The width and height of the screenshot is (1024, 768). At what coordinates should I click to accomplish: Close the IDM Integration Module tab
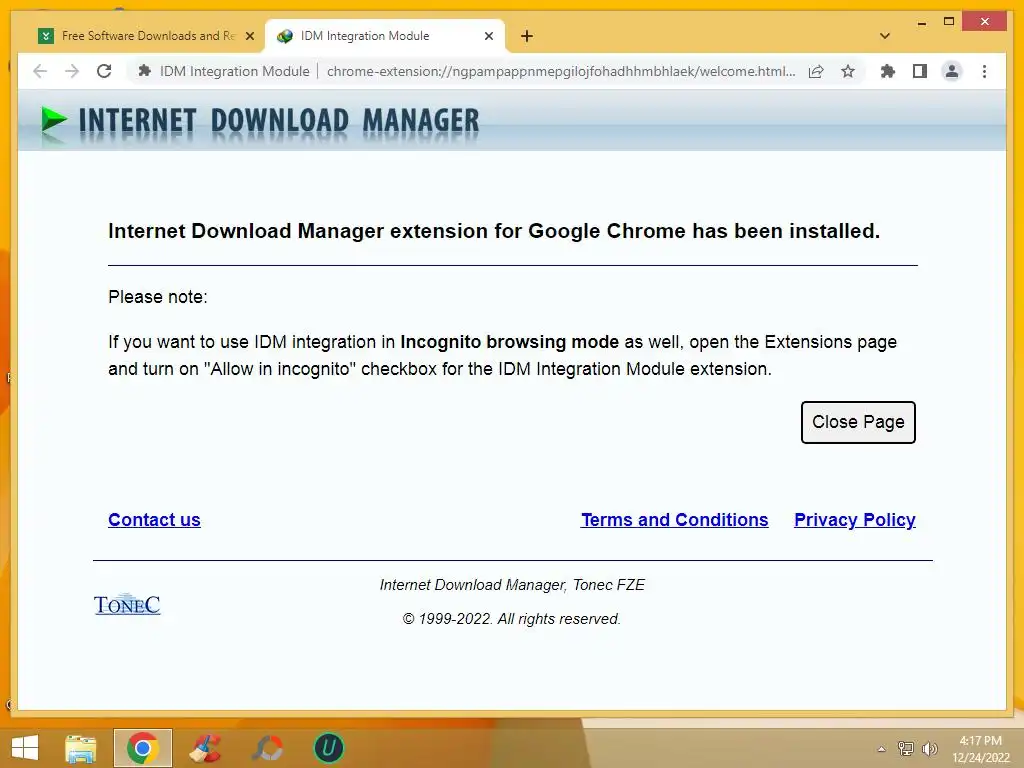[488, 37]
